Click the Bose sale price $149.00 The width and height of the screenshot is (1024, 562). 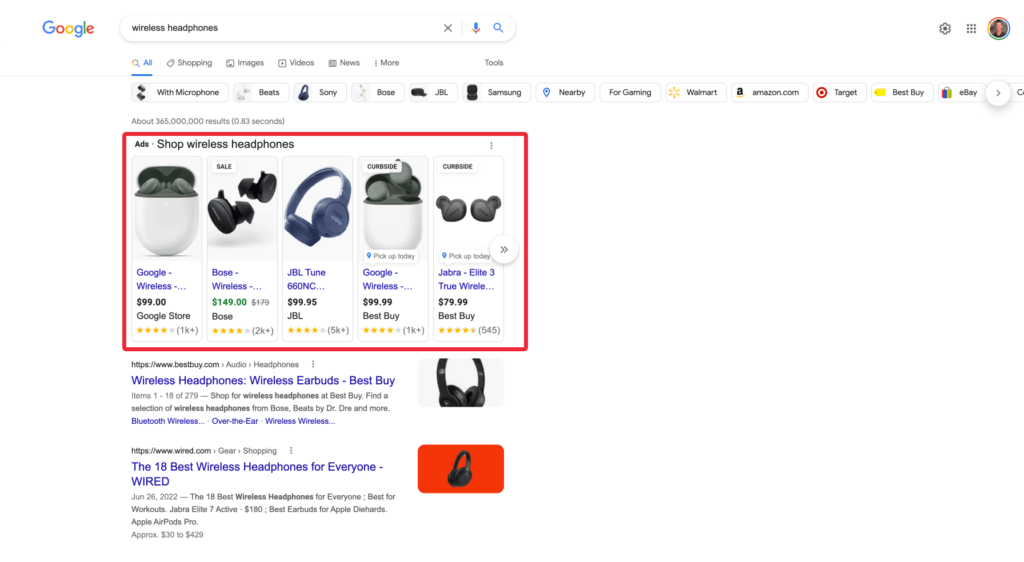(x=229, y=302)
